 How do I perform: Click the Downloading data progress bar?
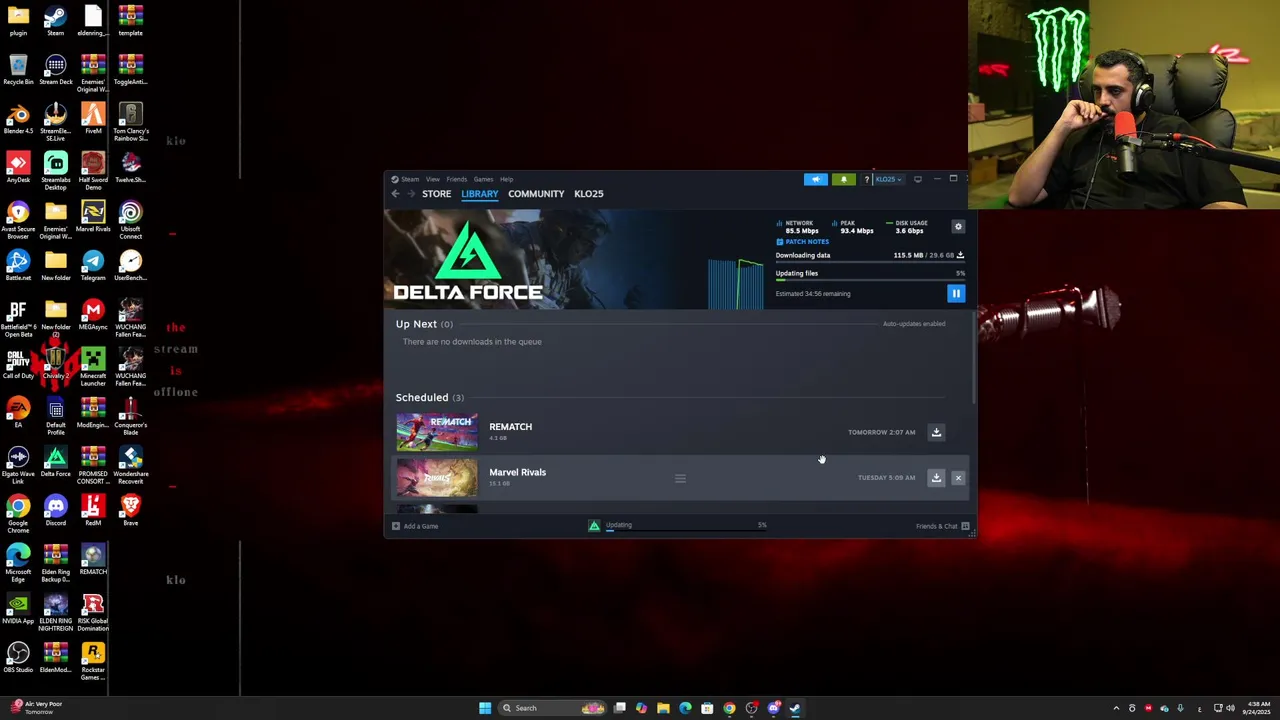(x=870, y=263)
